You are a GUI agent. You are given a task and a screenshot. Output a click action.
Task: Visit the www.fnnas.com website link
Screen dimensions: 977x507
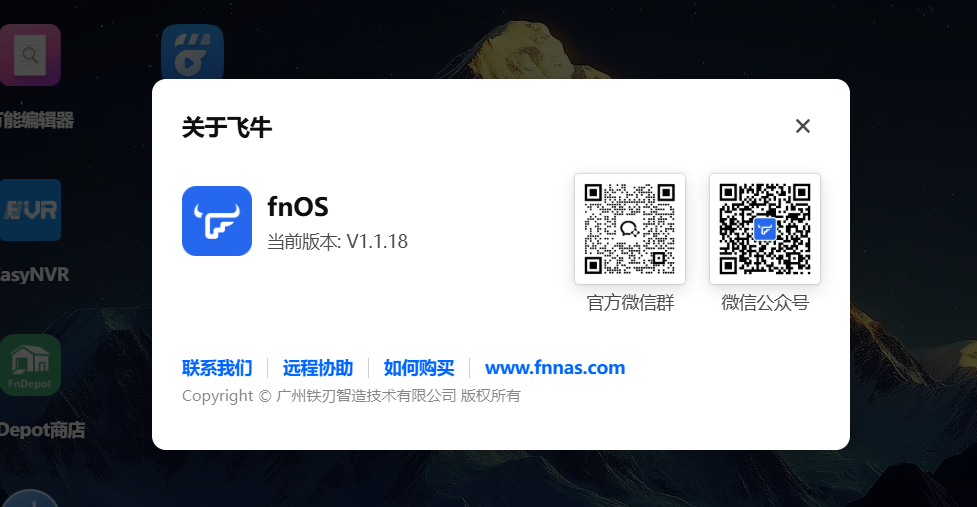[555, 368]
